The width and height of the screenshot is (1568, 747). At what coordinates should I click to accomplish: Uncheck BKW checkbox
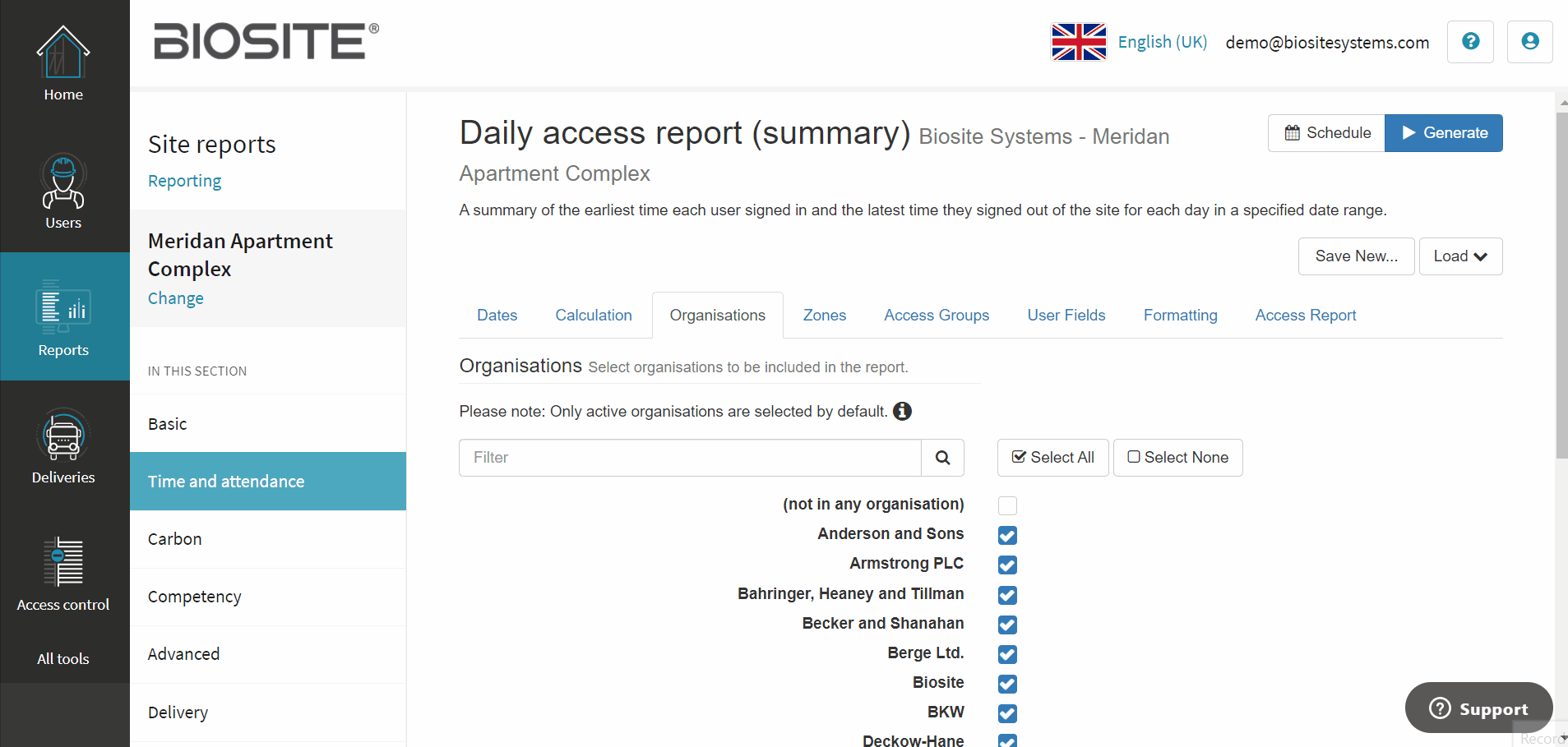[x=1007, y=713]
